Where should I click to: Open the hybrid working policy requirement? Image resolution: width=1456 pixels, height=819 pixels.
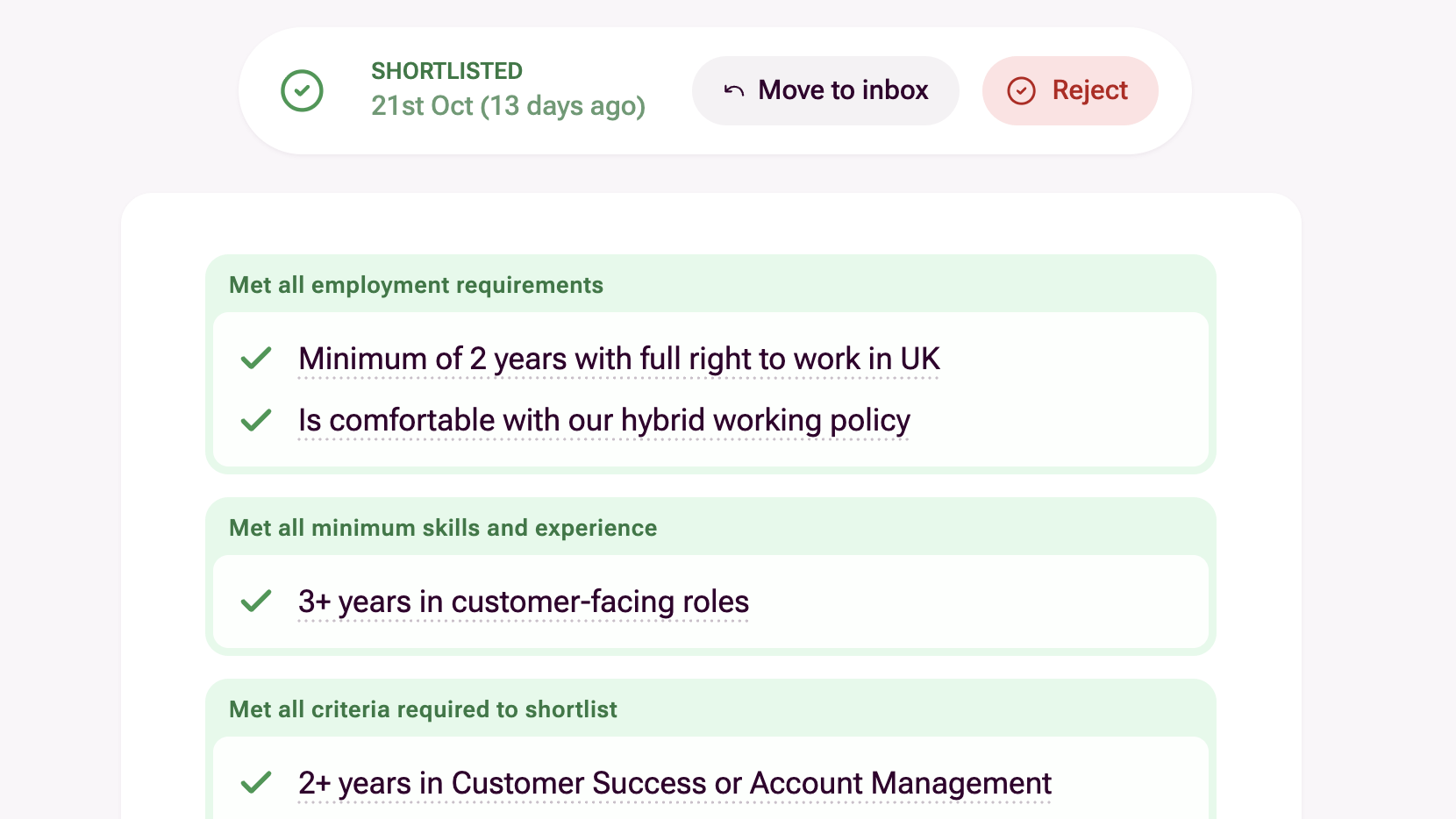603,421
